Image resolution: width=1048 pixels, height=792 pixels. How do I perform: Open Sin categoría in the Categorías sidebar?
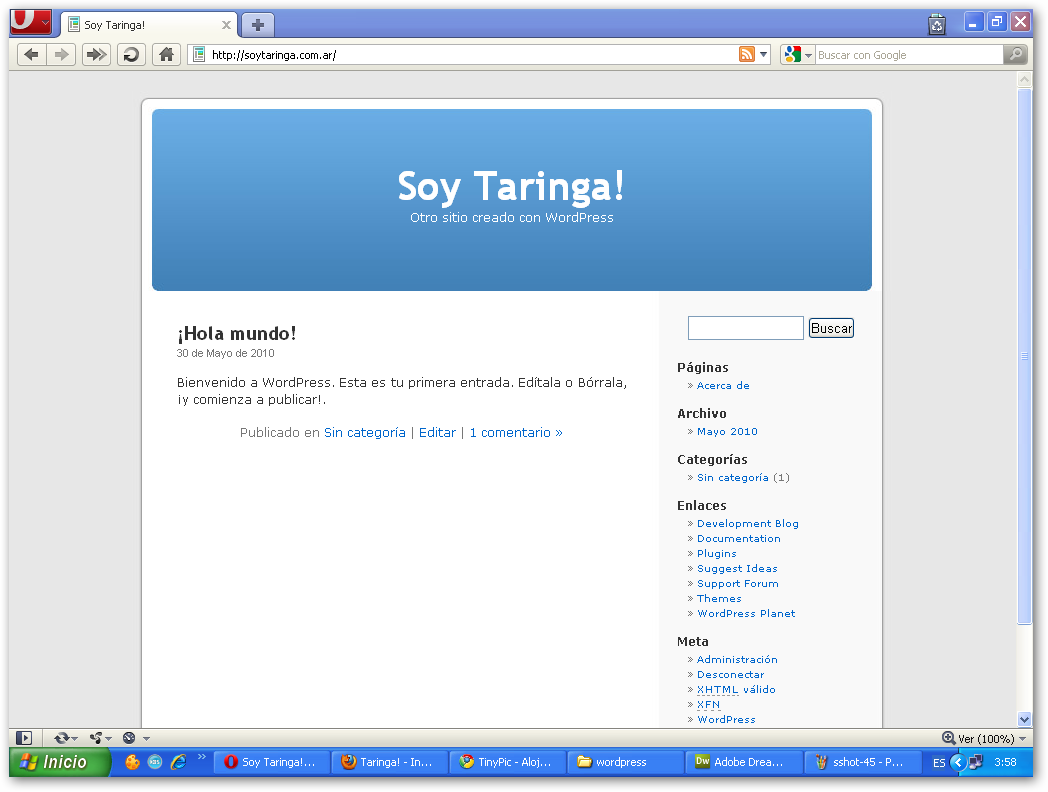pyautogui.click(x=733, y=478)
